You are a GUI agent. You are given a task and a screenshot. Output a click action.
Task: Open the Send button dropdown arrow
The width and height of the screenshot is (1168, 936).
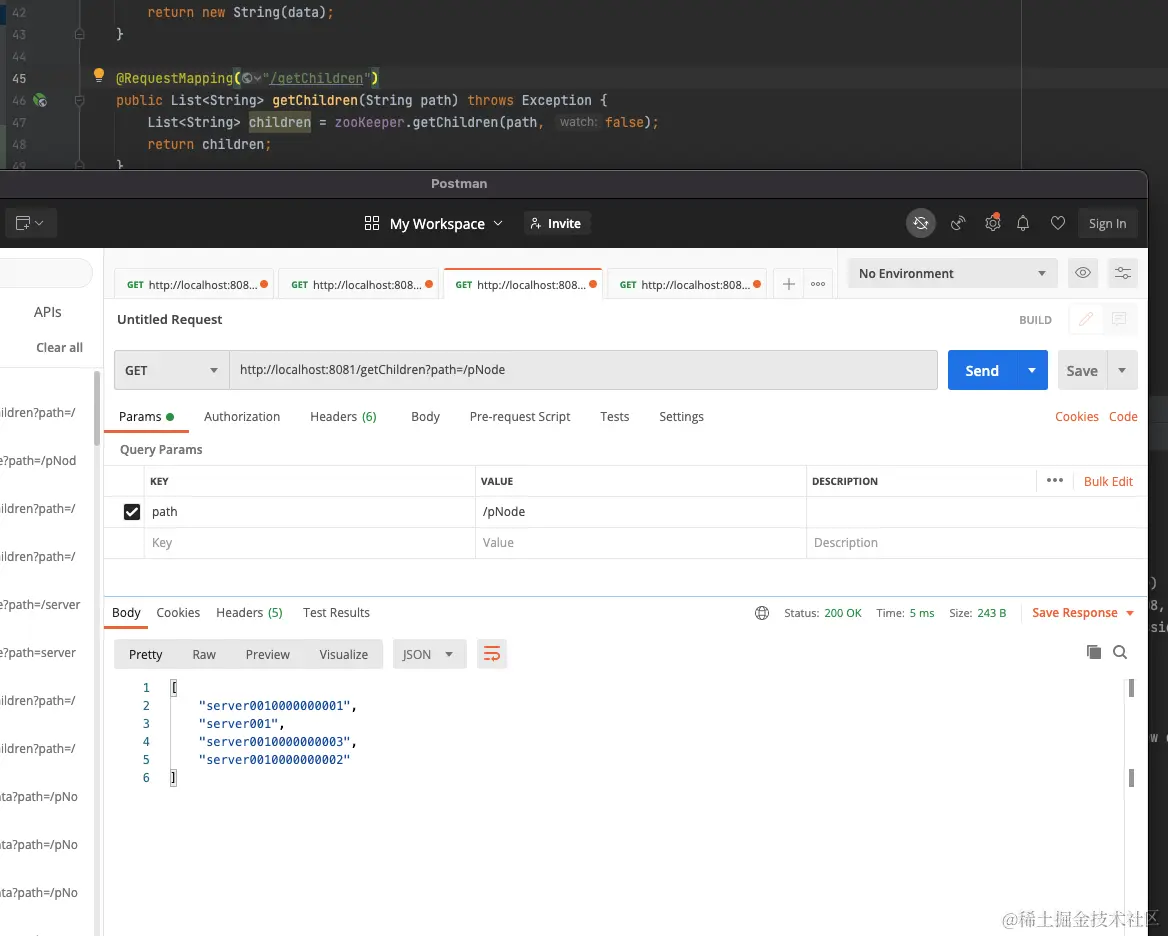pos(1032,370)
